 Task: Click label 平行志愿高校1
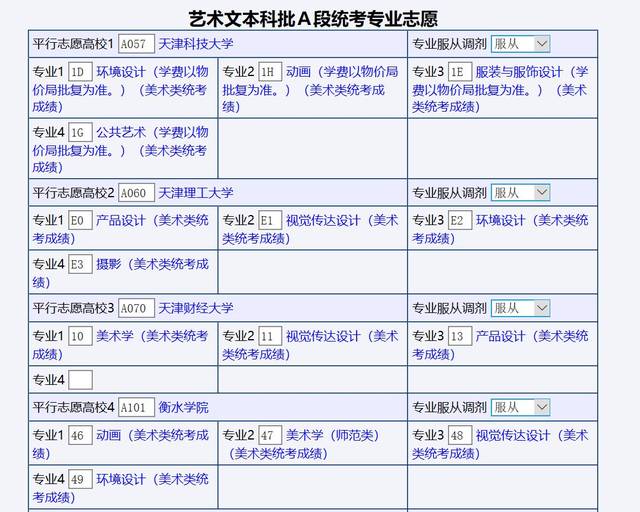tap(73, 44)
